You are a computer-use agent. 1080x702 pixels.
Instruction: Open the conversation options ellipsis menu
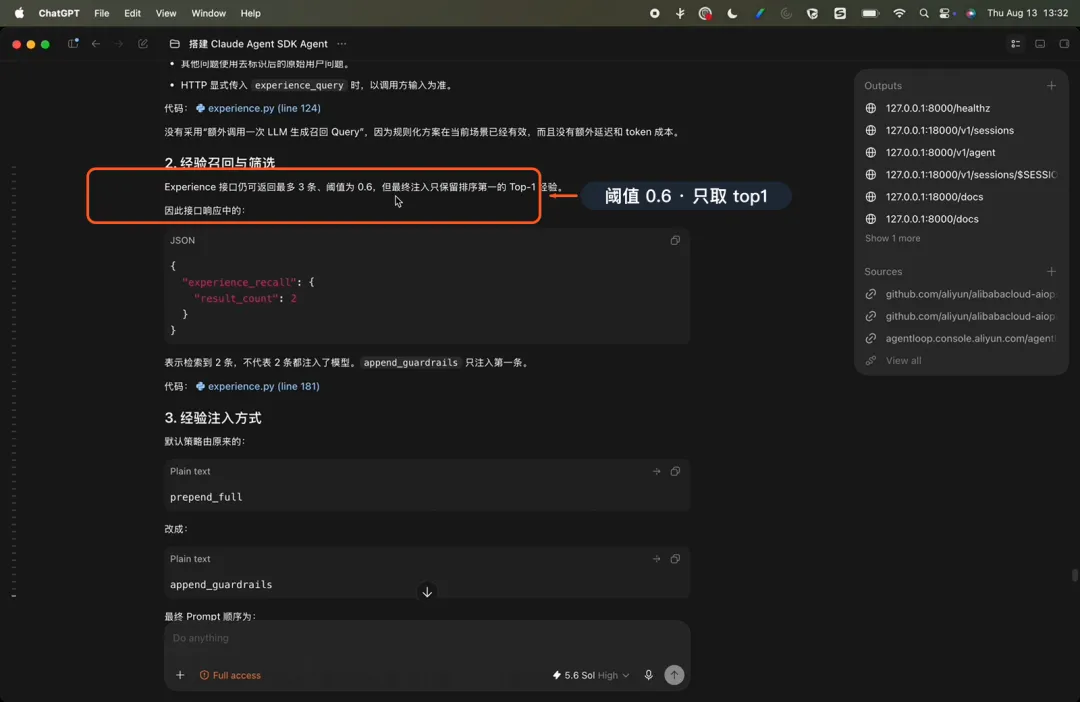(342, 43)
